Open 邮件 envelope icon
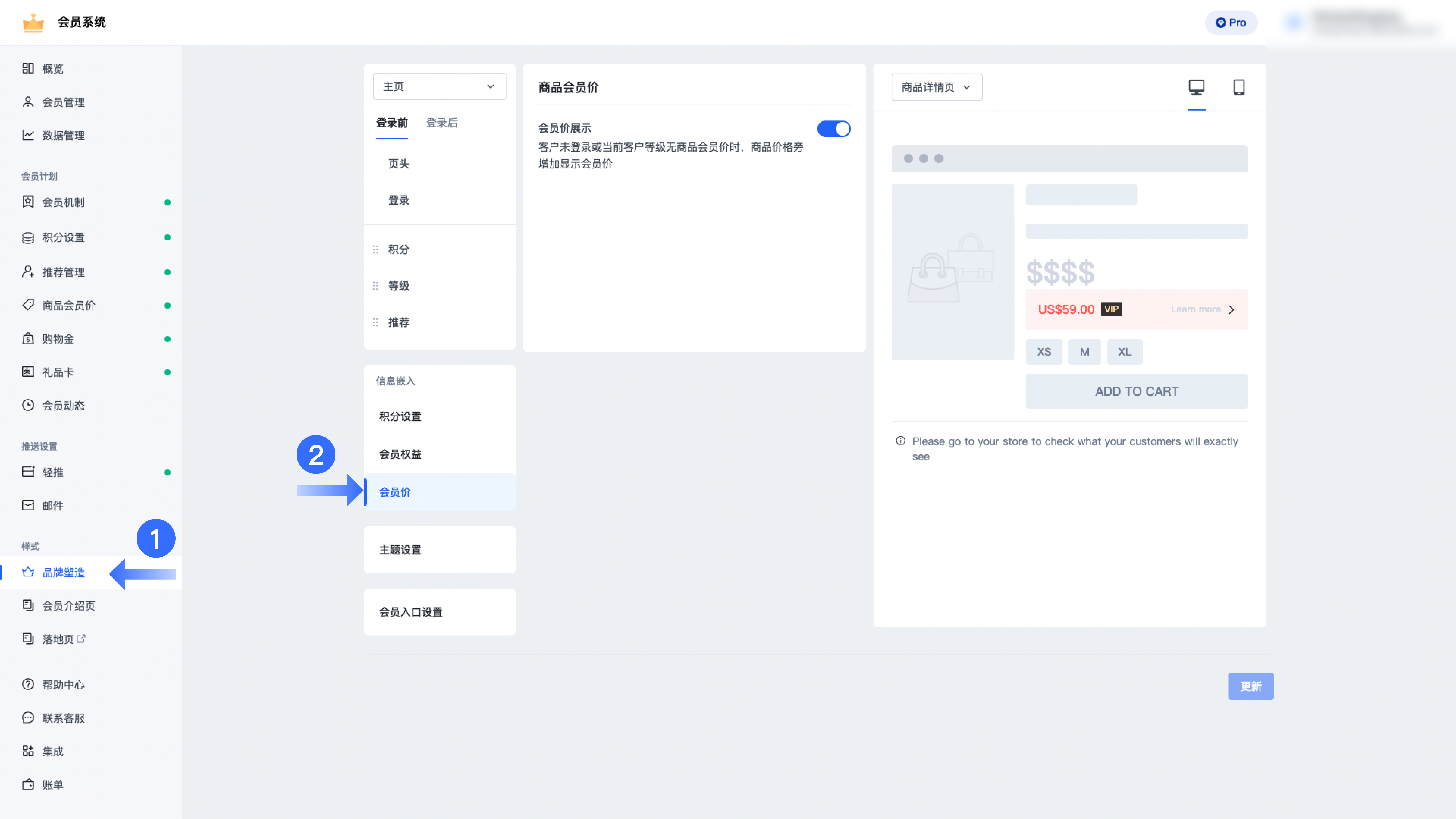Screen dimensions: 1456x819 coord(28,505)
